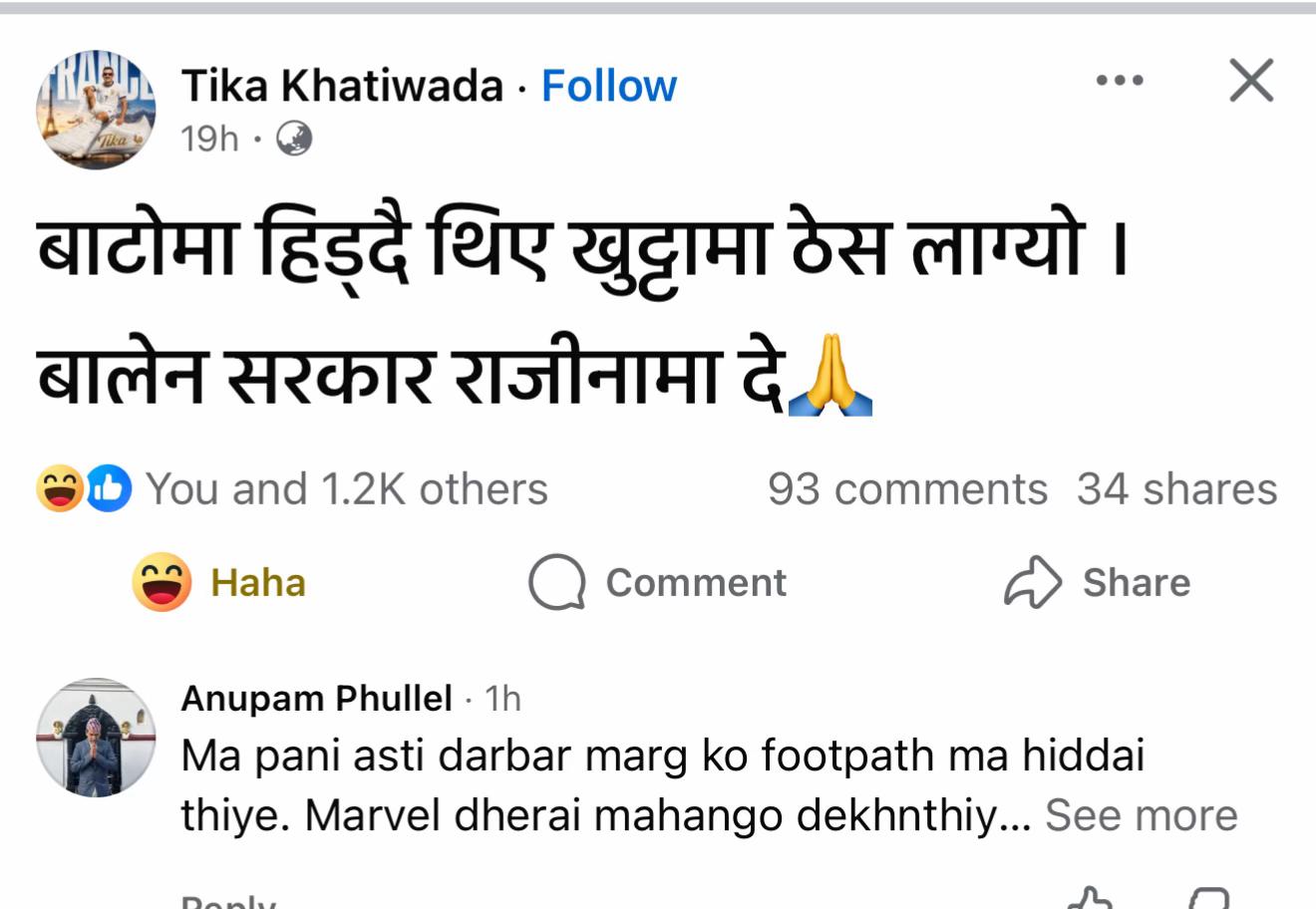The width and height of the screenshot is (1316, 909).
Task: Show who reacted: You and 1.2K others
Action: pos(347,489)
